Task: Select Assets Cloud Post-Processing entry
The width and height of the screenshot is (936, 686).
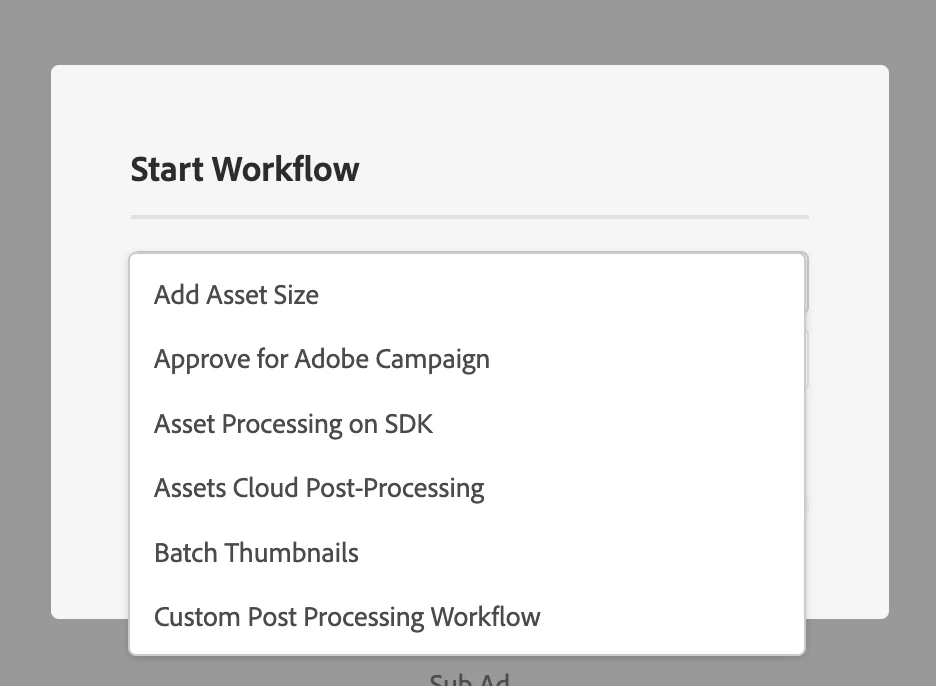Action: [318, 488]
